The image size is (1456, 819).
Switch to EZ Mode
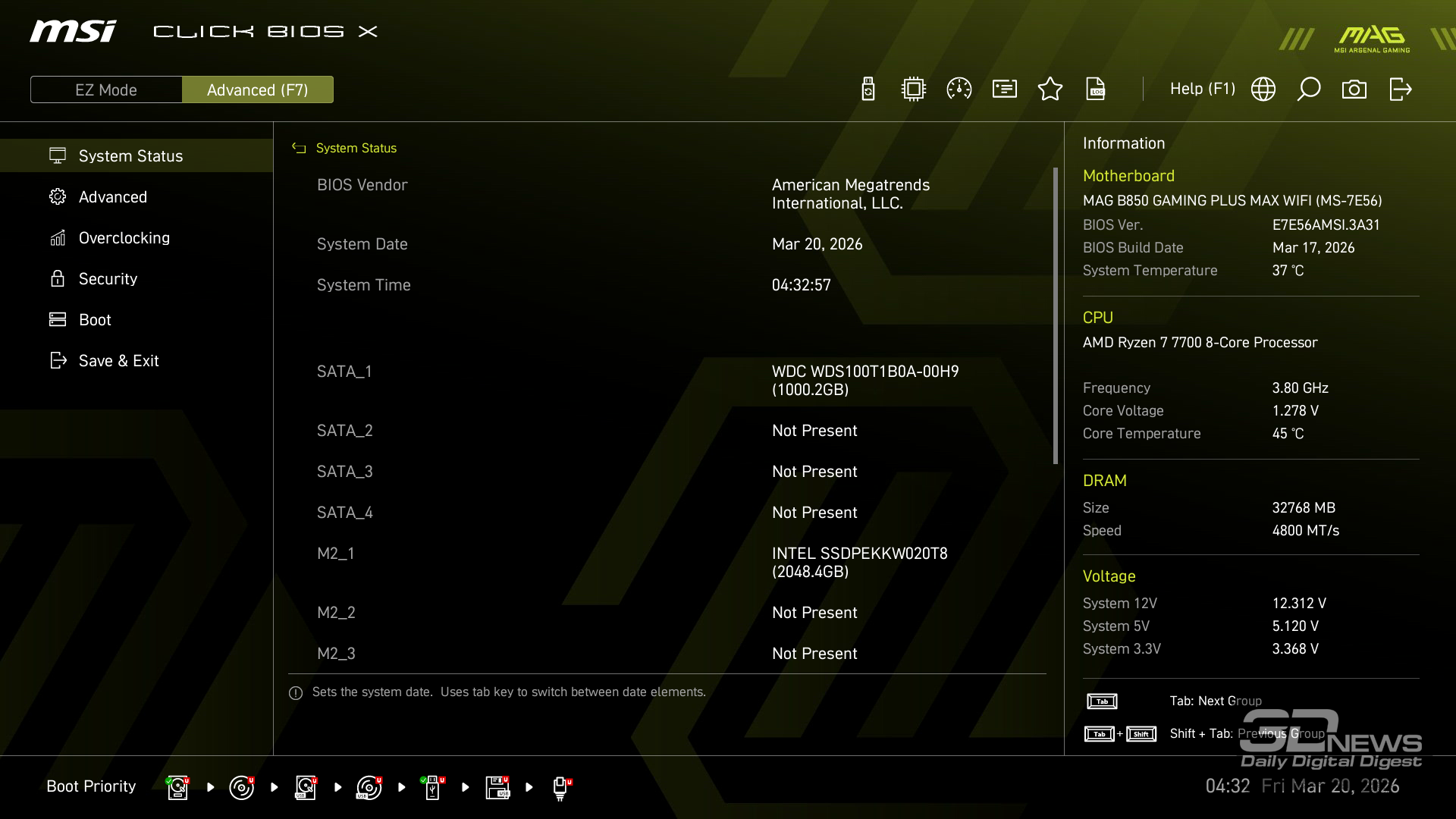click(106, 89)
